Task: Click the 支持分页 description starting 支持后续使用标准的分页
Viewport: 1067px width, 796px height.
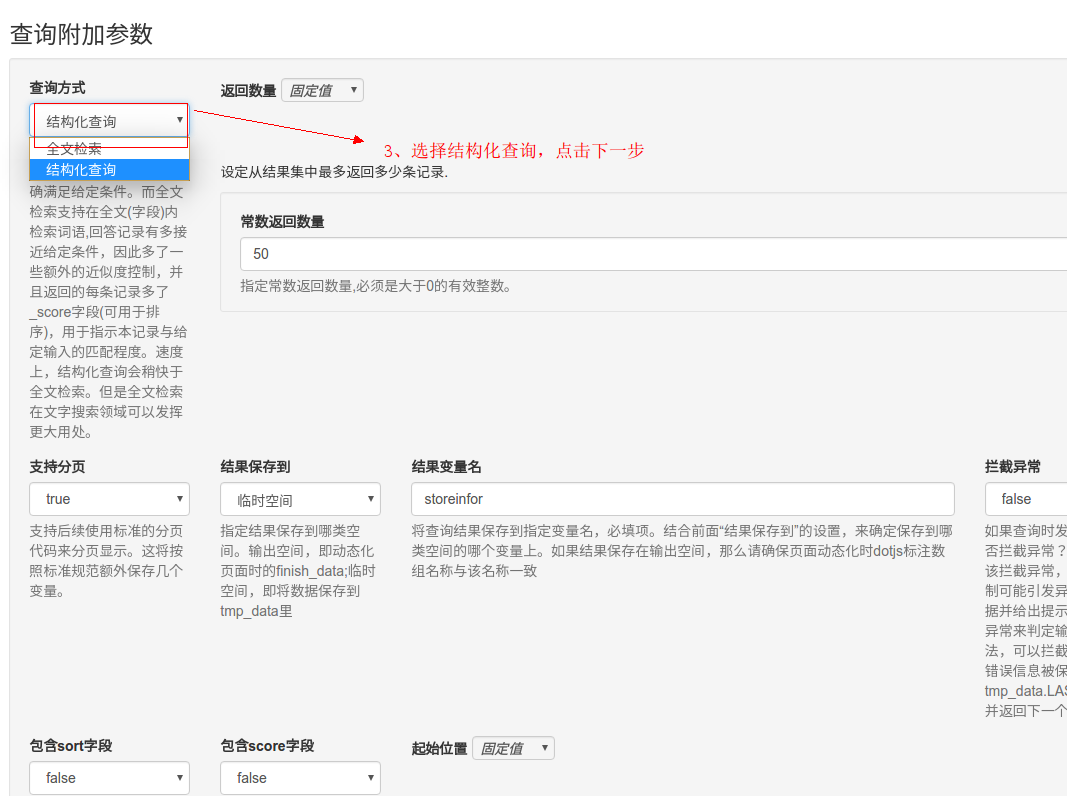Action: pyautogui.click(x=107, y=561)
